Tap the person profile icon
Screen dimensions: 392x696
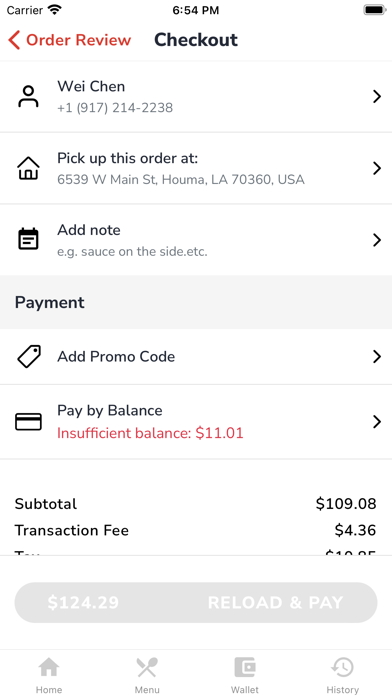tap(28, 97)
